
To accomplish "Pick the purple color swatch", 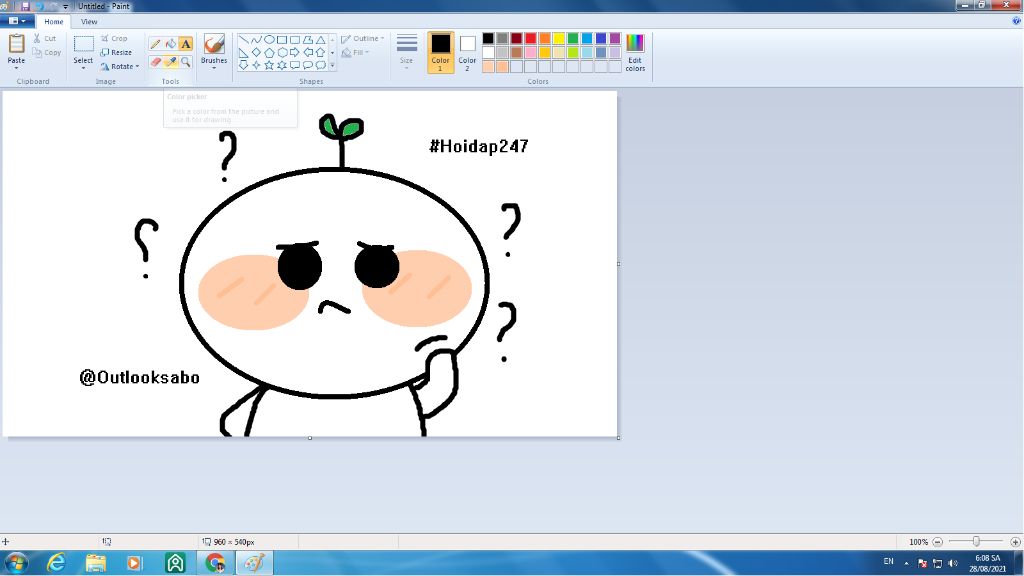I will 615,39.
